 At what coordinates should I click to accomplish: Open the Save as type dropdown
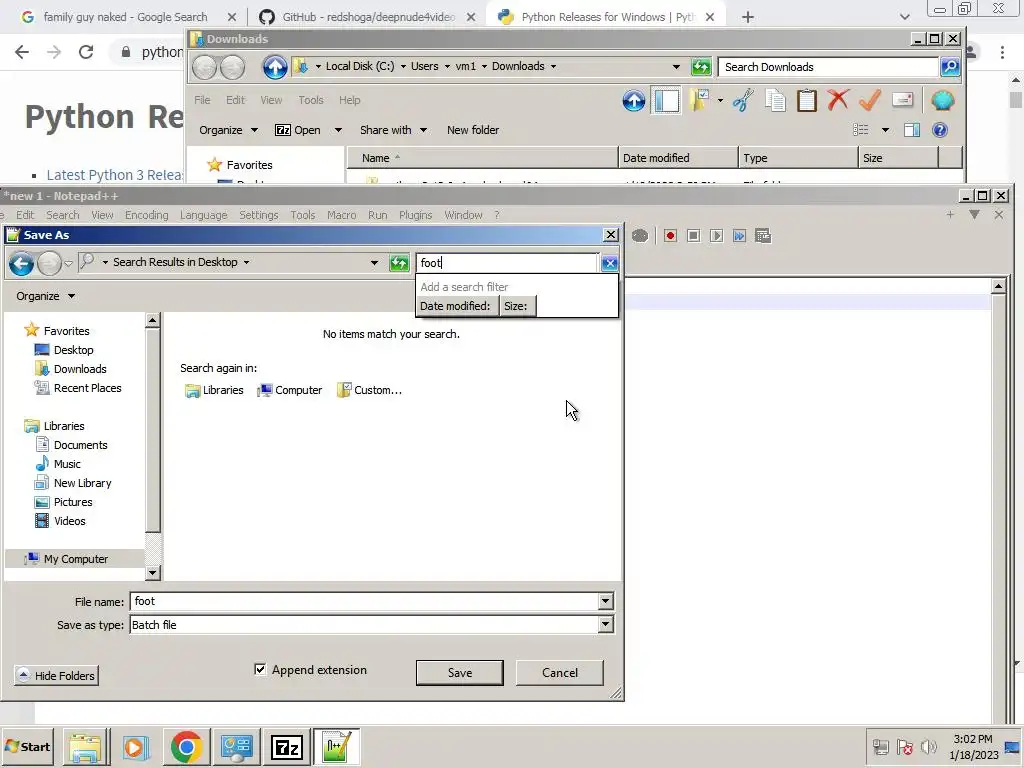(x=605, y=624)
